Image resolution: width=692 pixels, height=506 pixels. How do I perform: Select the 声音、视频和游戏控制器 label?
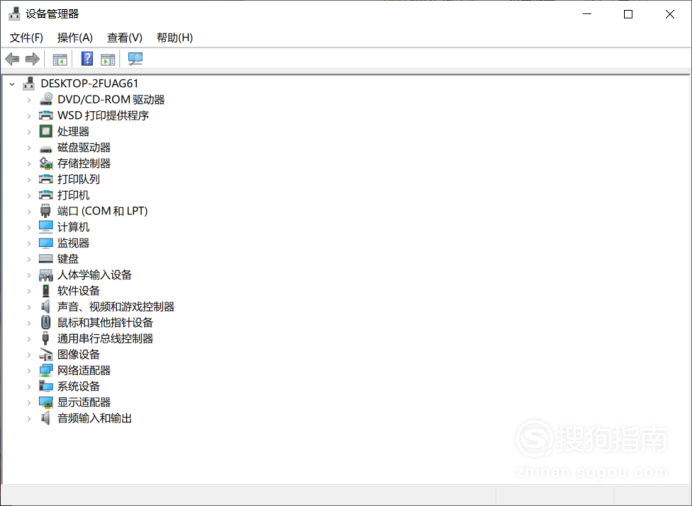pos(116,307)
